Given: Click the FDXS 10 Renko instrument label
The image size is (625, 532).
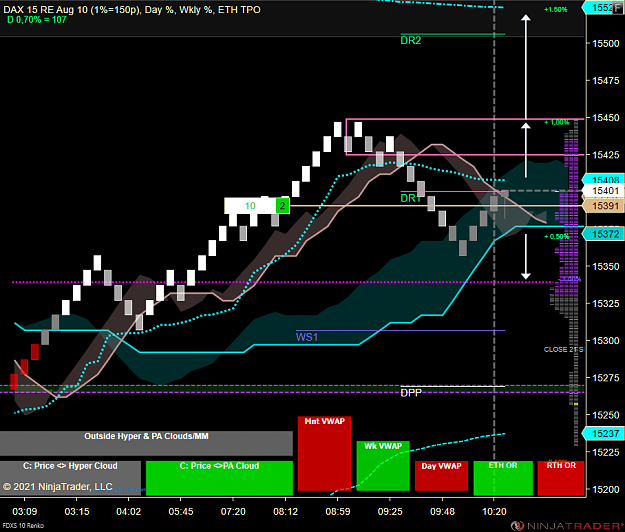Looking at the screenshot, I should coord(22,526).
